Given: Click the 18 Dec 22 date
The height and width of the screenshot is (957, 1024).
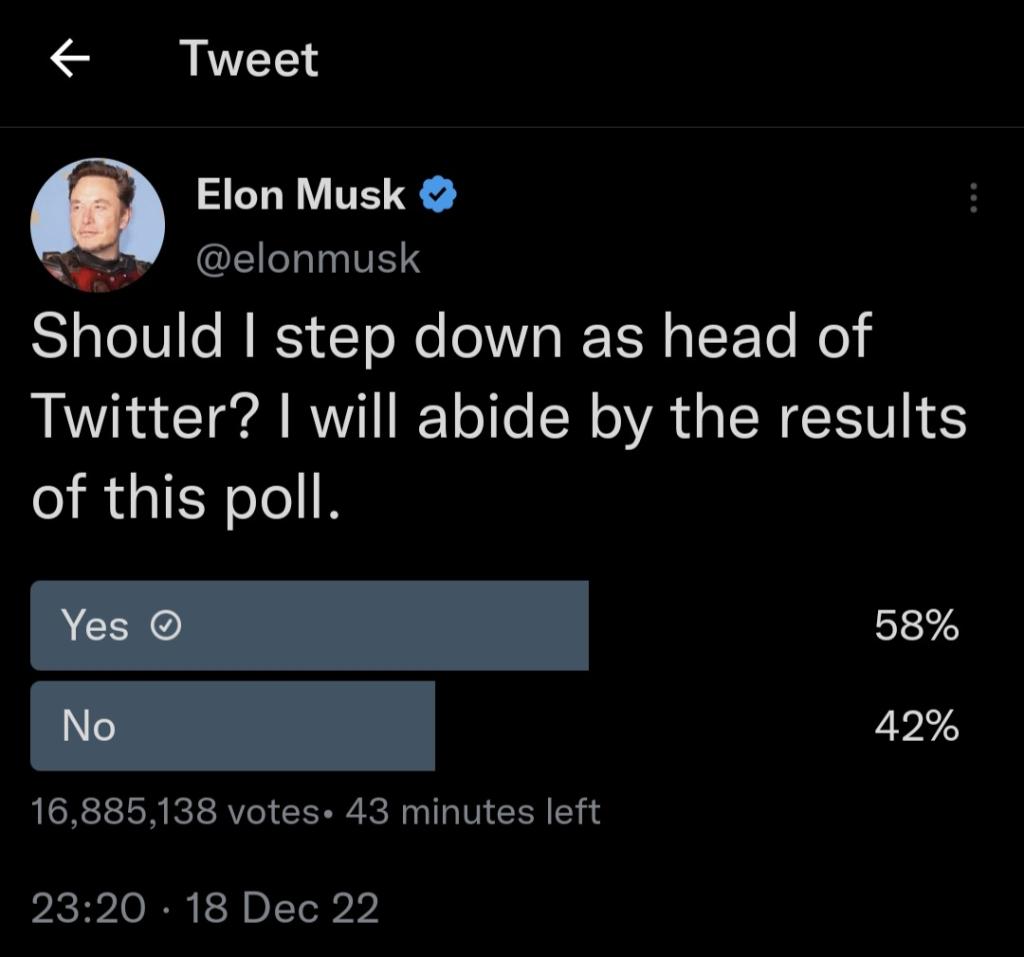Looking at the screenshot, I should click(x=283, y=907).
